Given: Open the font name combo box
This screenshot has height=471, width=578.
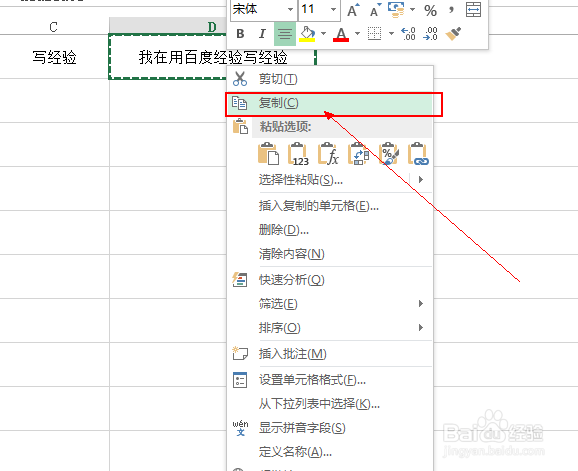Looking at the screenshot, I should tap(263, 9).
